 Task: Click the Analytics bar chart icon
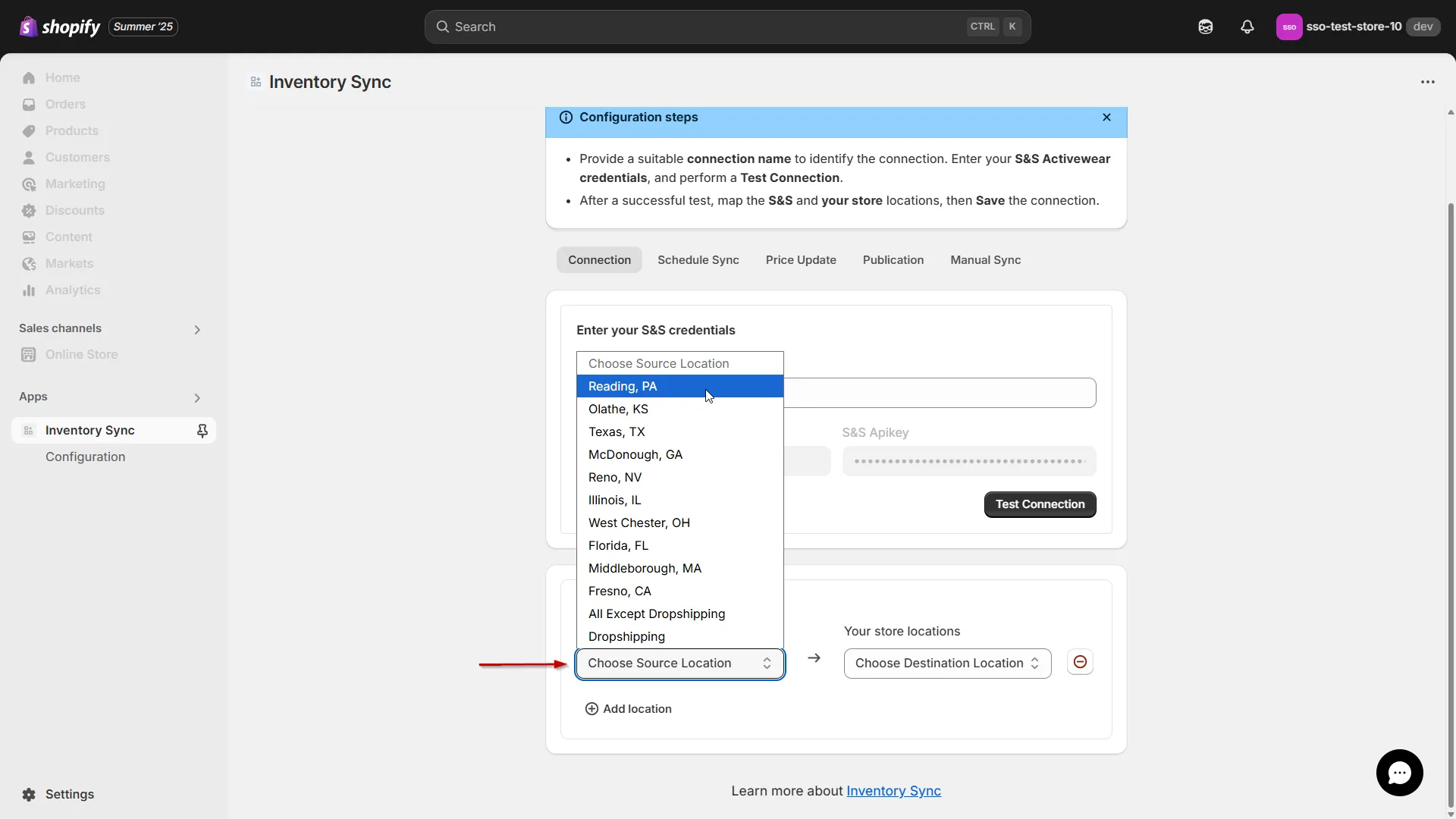coord(29,290)
